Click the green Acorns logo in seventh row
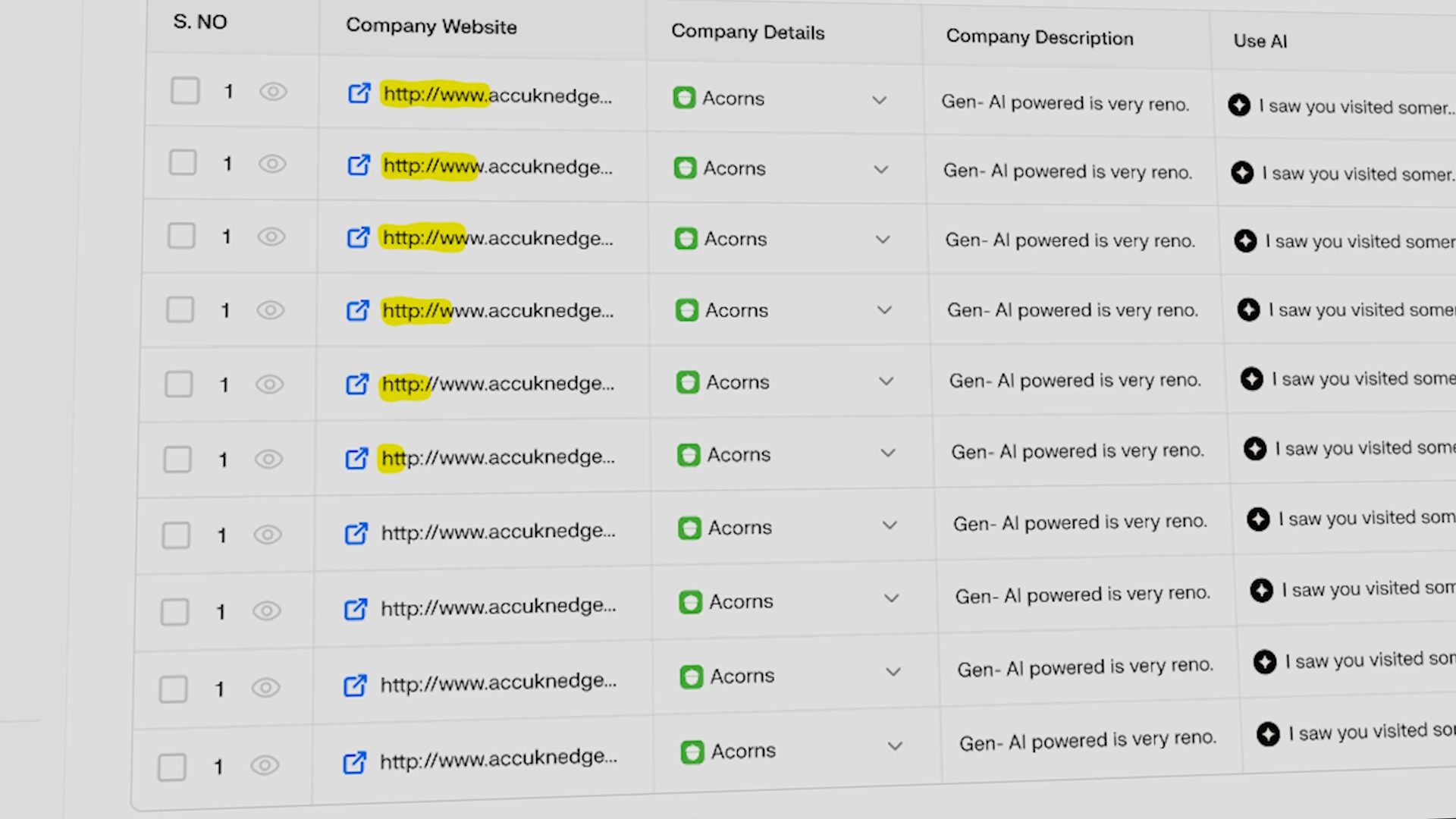The image size is (1456, 819). pyautogui.click(x=689, y=528)
